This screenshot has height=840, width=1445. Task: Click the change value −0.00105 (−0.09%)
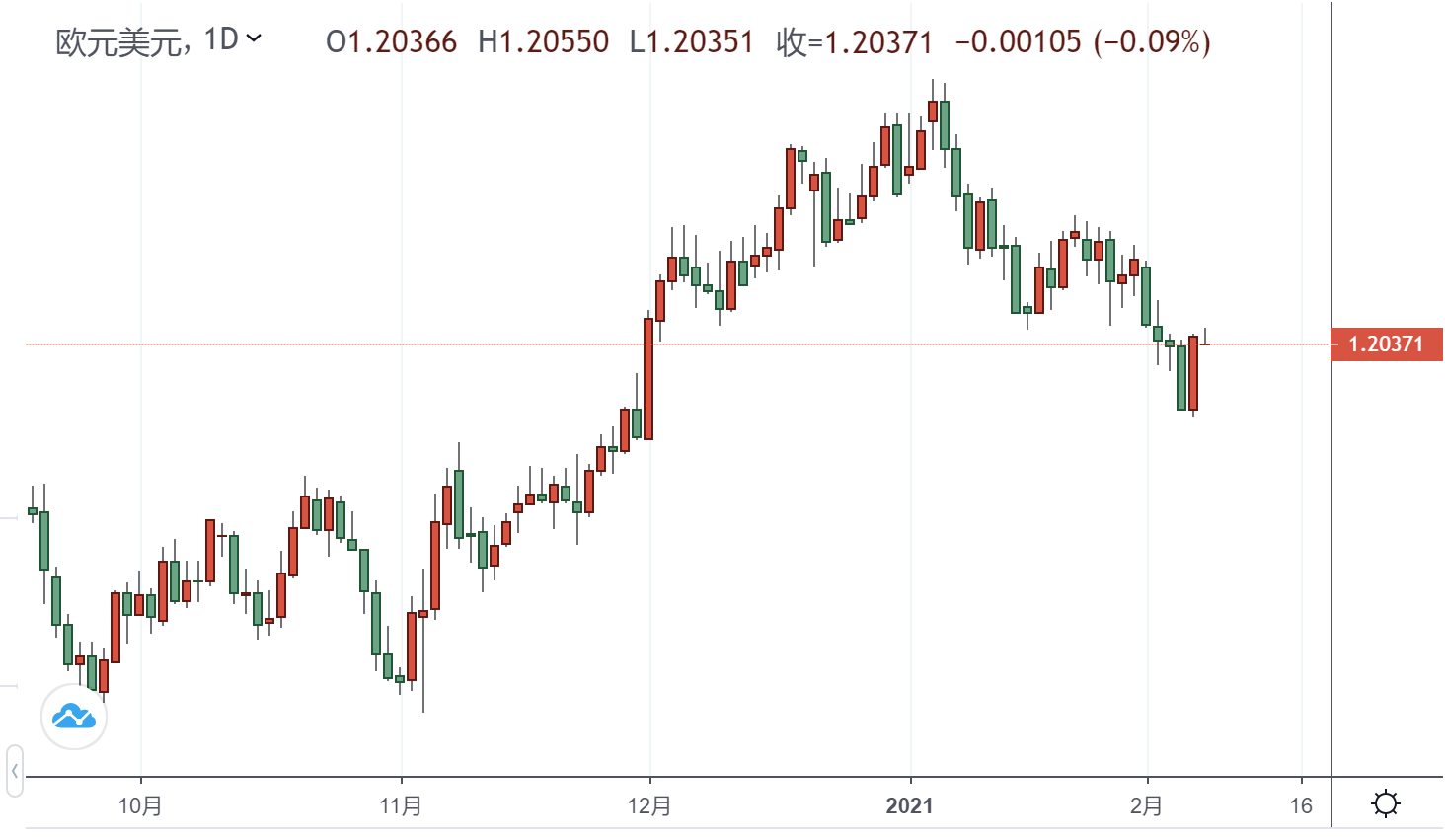pos(1082,41)
